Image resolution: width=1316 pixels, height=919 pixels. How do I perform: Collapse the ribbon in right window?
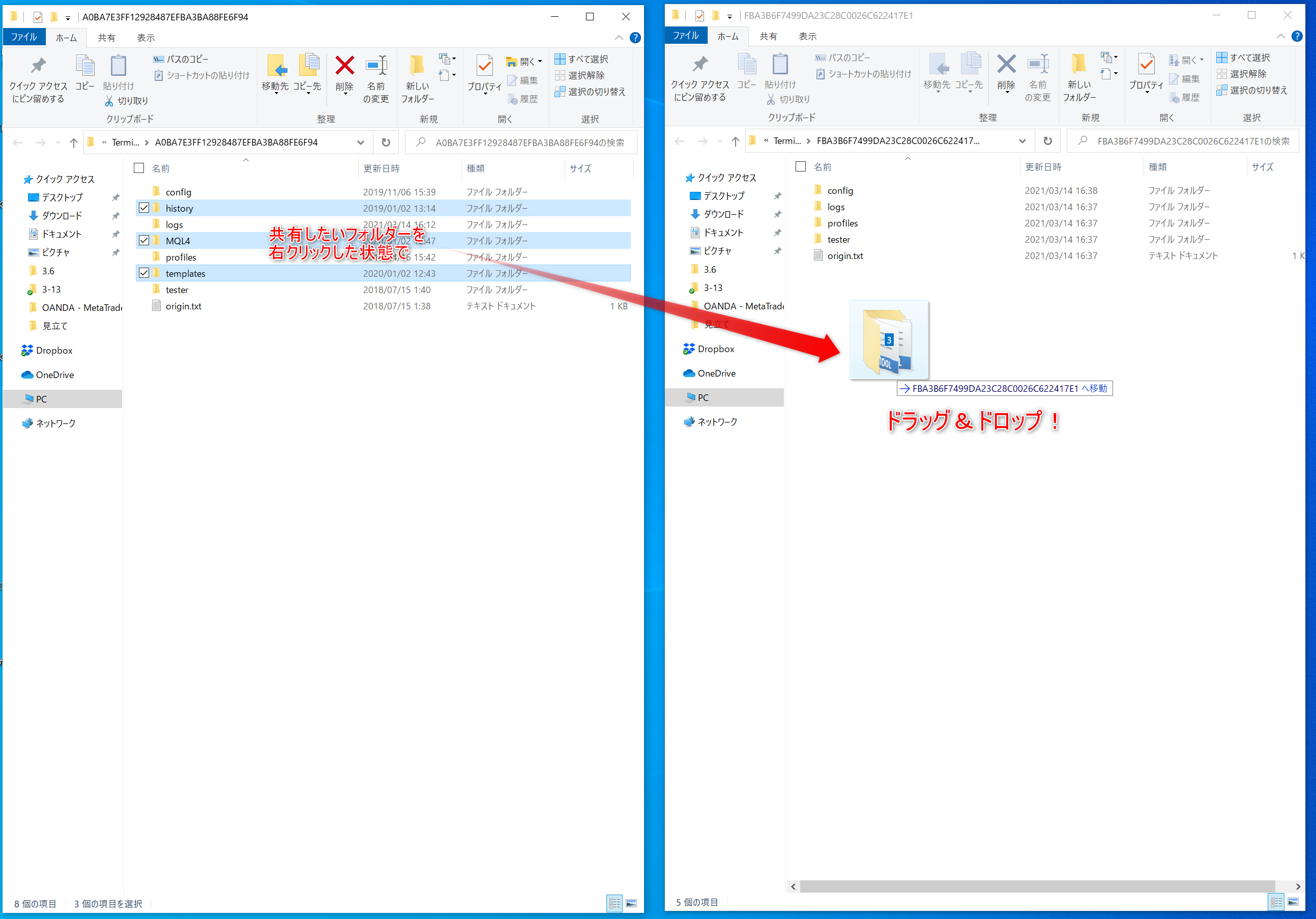click(1280, 36)
